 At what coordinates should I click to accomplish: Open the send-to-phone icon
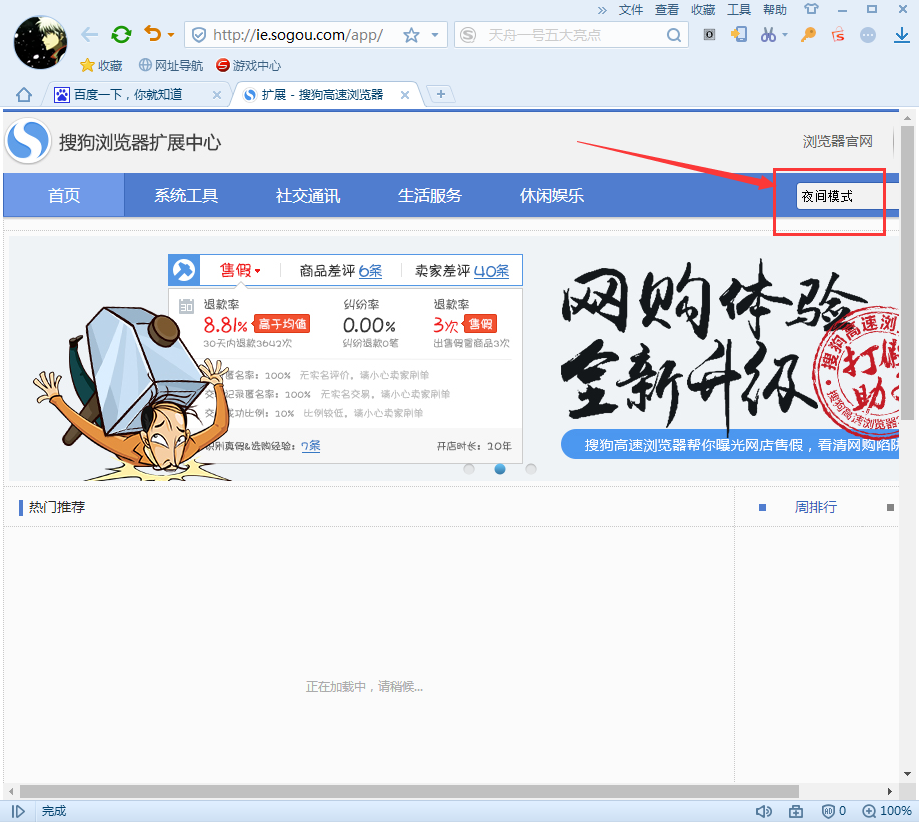coord(738,35)
